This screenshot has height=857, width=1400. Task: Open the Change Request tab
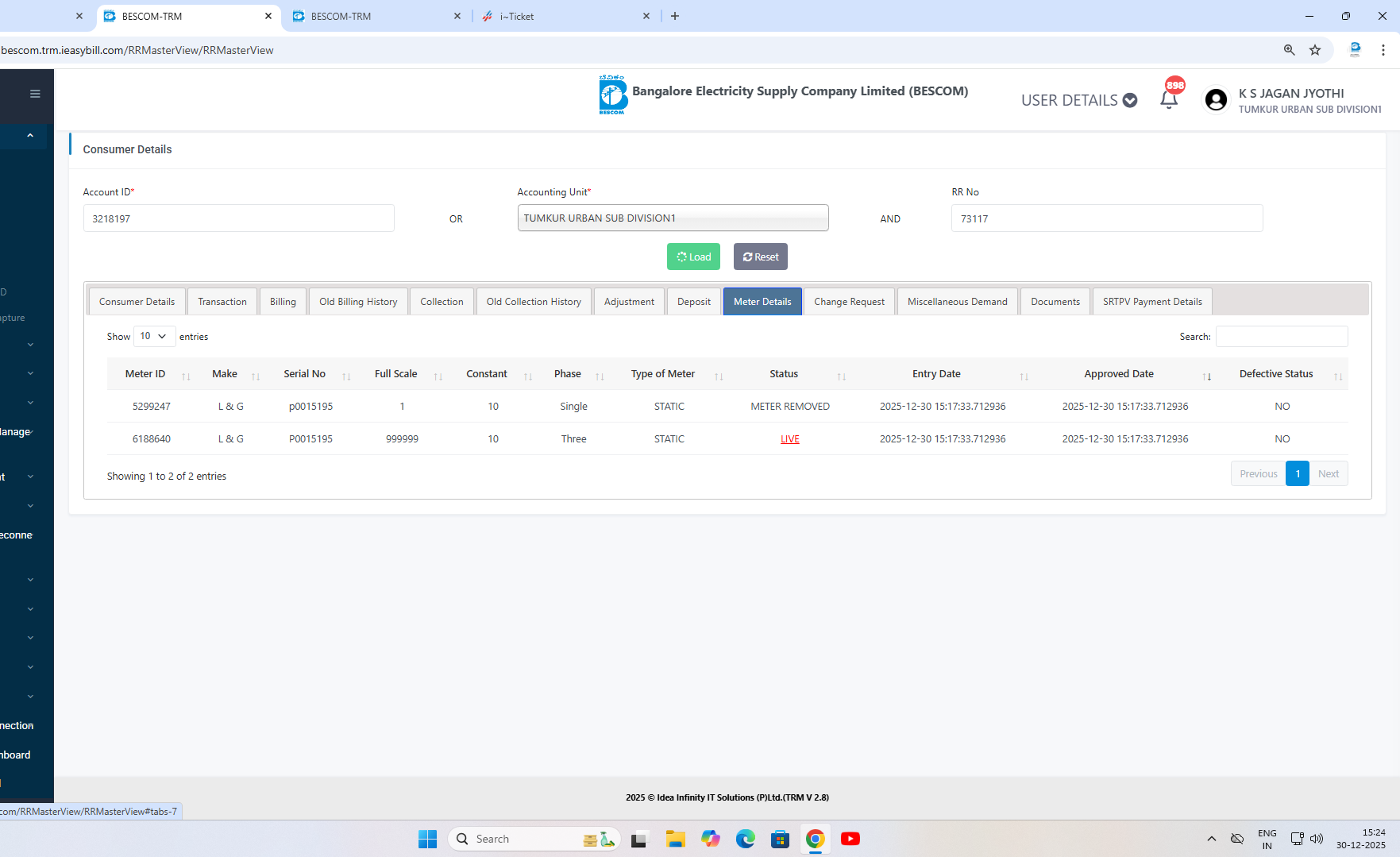849,302
